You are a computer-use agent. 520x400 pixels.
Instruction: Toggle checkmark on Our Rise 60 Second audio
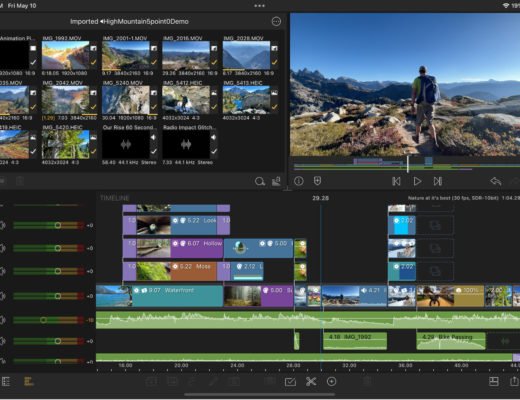tap(154, 152)
